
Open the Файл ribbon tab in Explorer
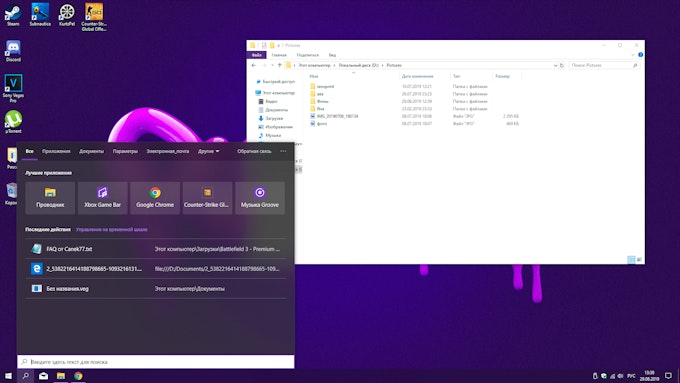click(x=256, y=55)
